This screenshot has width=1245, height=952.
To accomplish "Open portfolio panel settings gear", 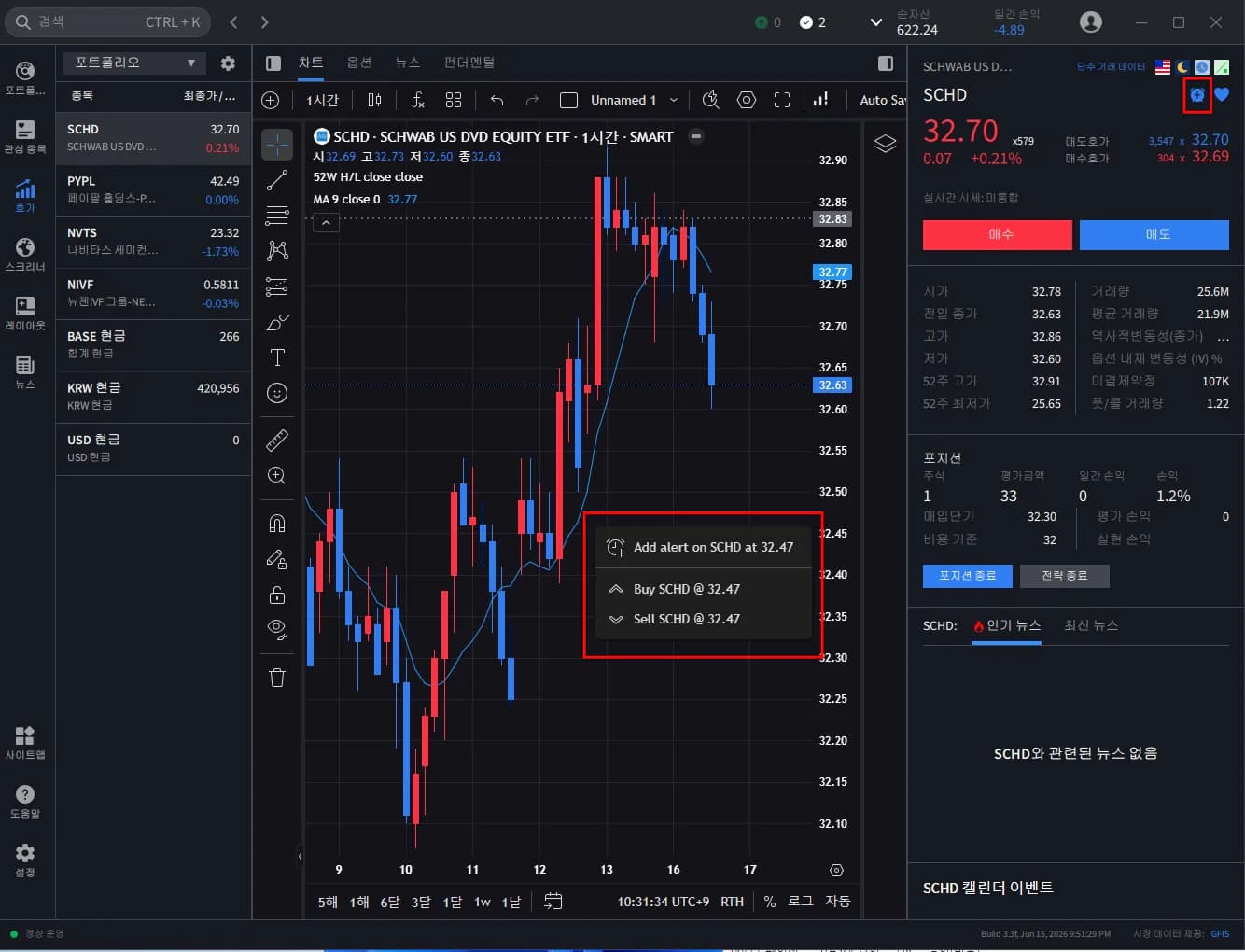I will (x=228, y=63).
